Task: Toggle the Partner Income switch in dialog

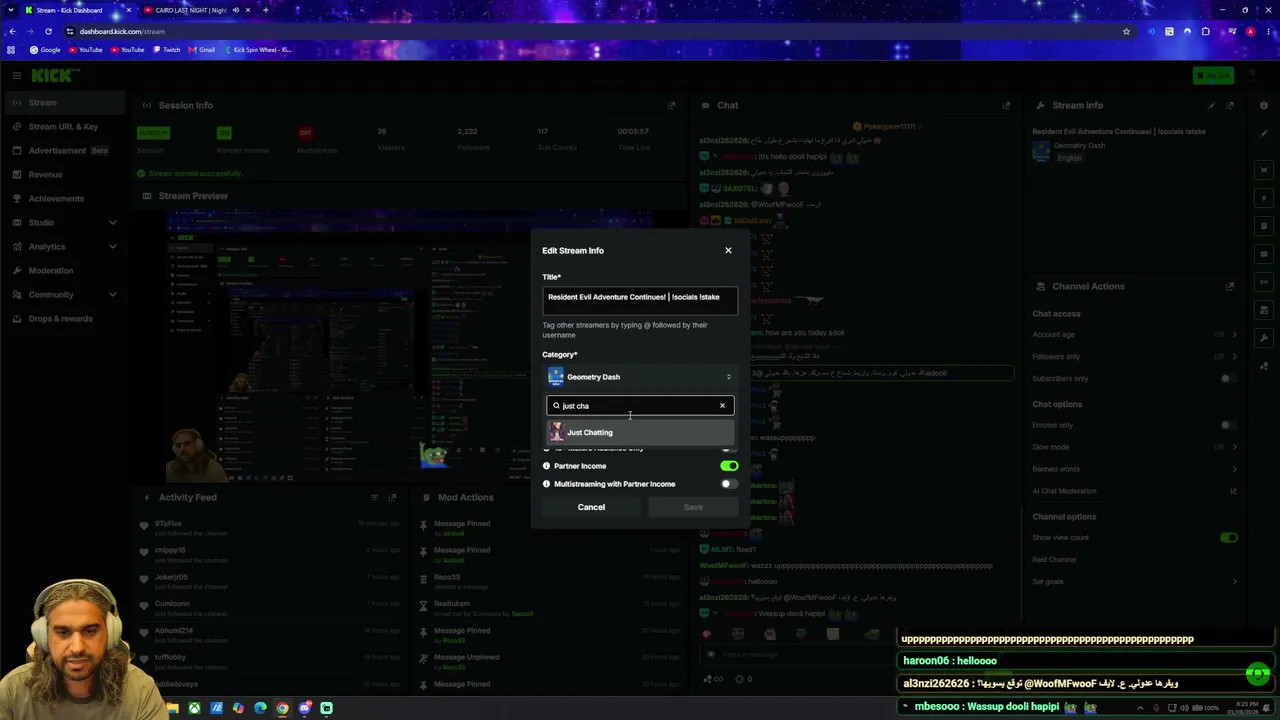Action: [729, 466]
